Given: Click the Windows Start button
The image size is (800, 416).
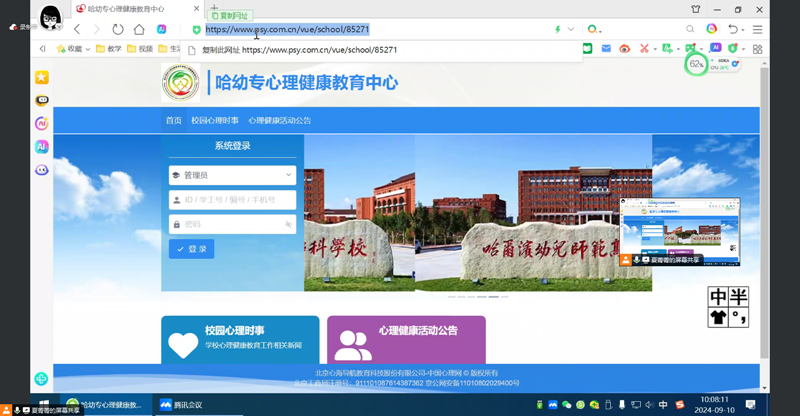Looking at the screenshot, I should coord(44,405).
